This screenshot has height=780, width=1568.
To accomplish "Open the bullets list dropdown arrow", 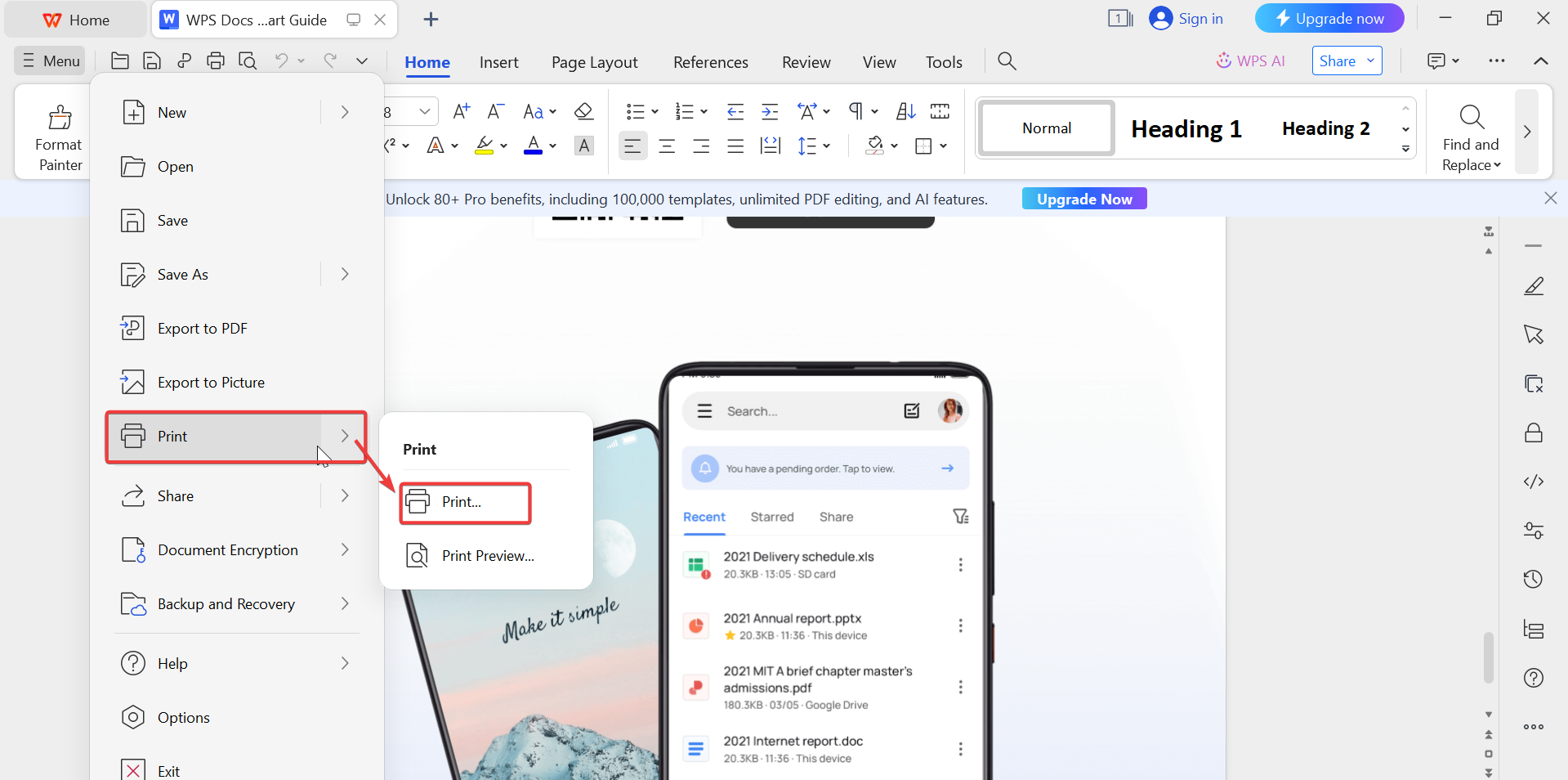I will tap(654, 112).
